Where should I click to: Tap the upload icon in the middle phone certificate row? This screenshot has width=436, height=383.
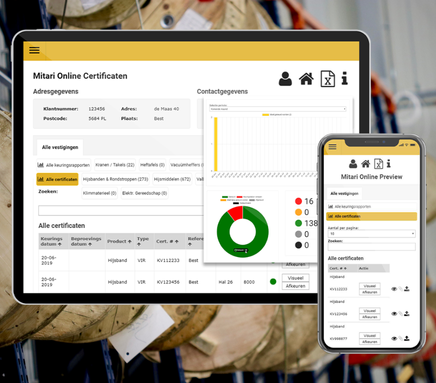click(407, 314)
